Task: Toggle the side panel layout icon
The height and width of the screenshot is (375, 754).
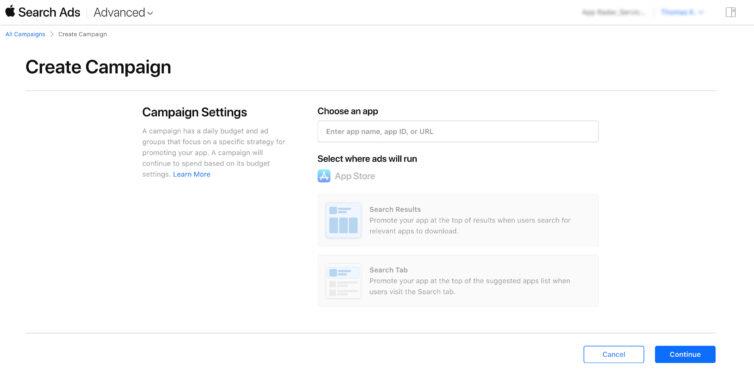Action: pyautogui.click(x=730, y=12)
